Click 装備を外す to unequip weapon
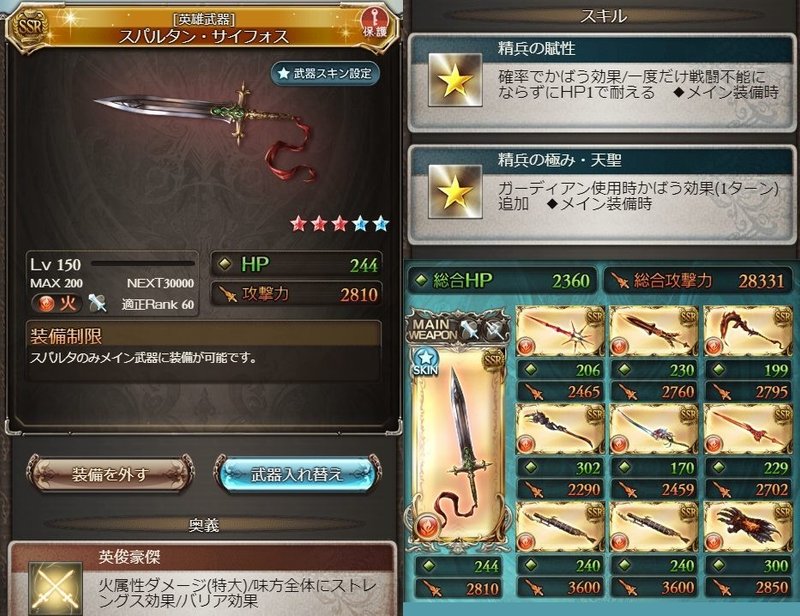 click(x=110, y=475)
